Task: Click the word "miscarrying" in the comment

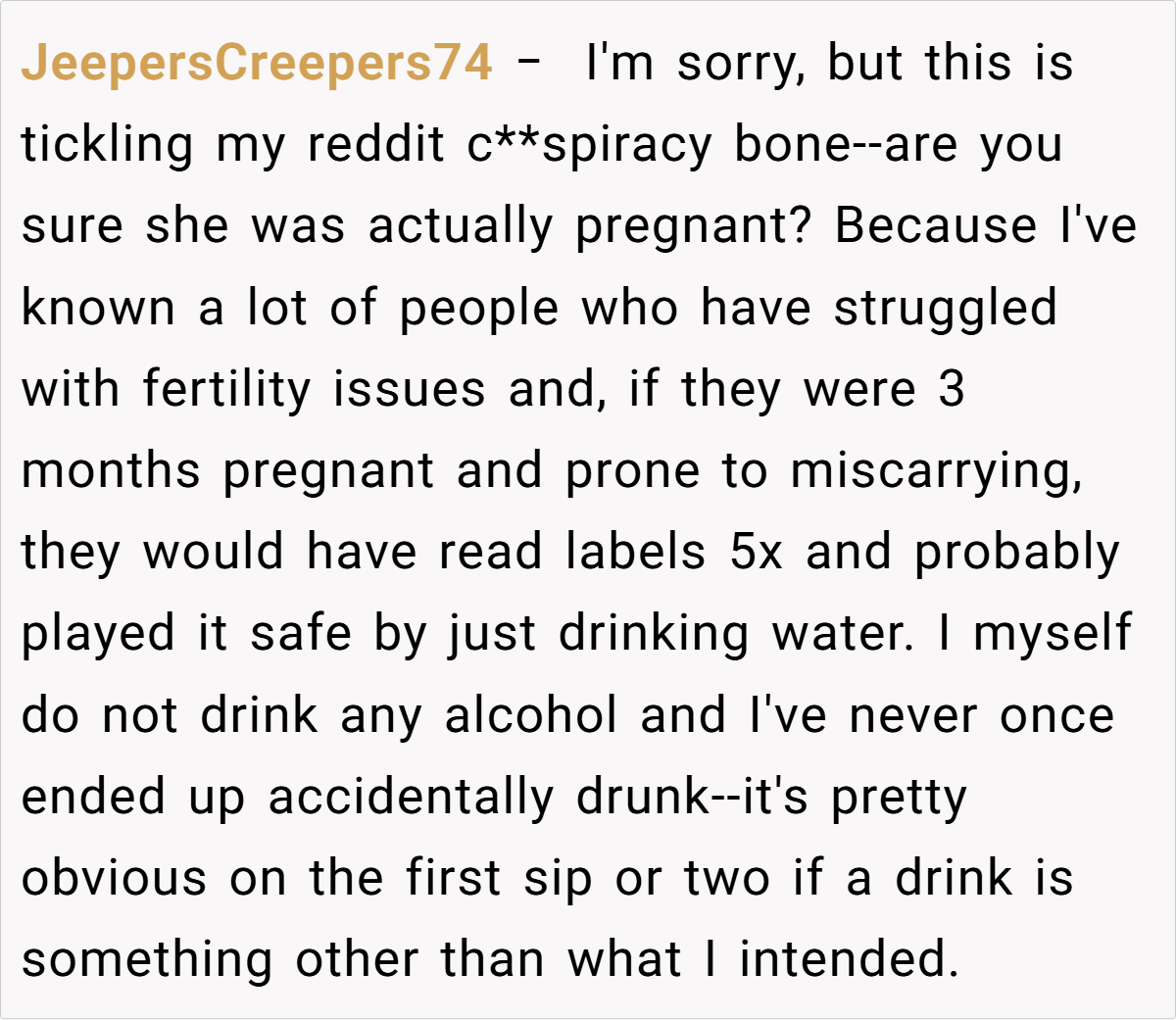Action: (935, 470)
